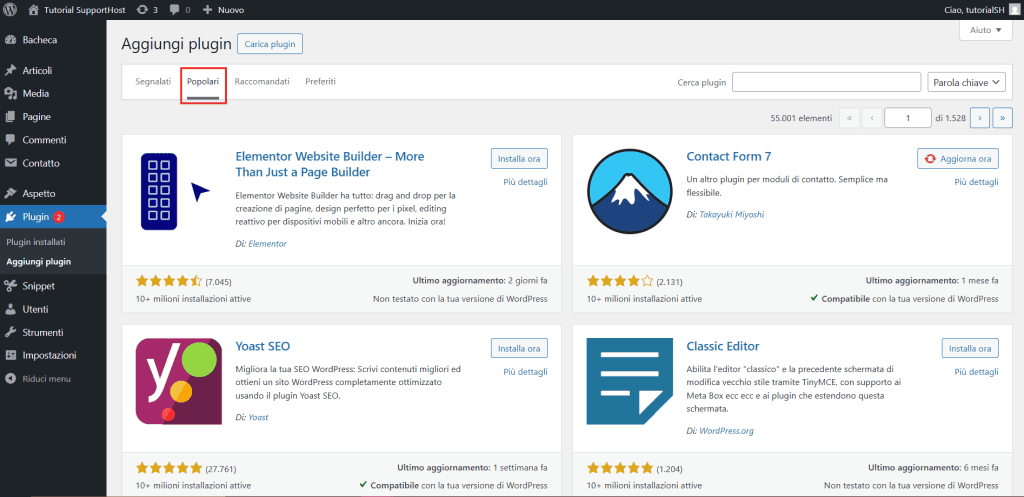The height and width of the screenshot is (497, 1024).
Task: Open the Plugin installati submenu
Action: pyautogui.click(x=36, y=242)
